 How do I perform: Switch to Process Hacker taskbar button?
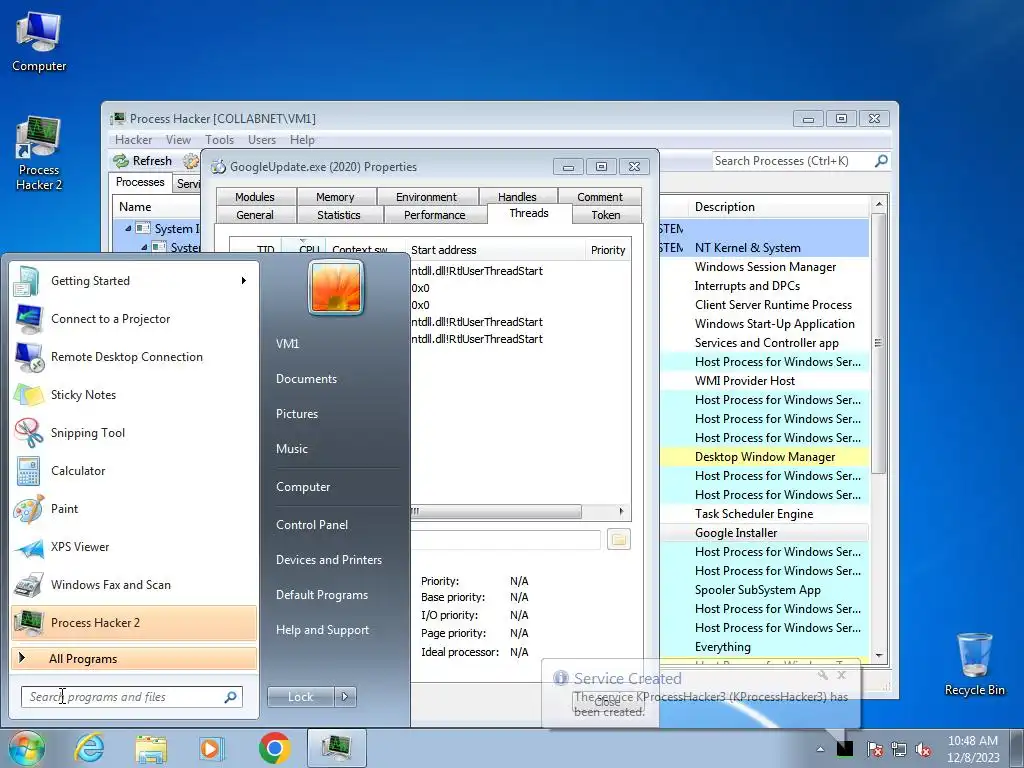pos(336,748)
